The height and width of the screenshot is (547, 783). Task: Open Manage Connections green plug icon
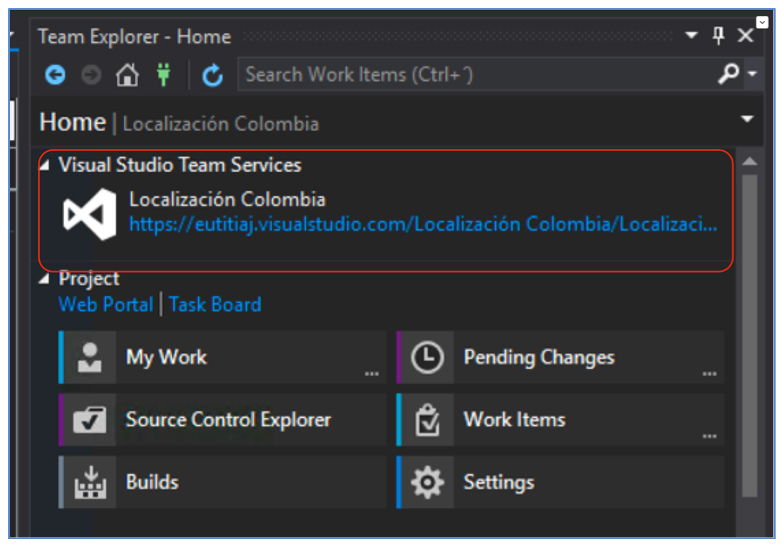164,75
